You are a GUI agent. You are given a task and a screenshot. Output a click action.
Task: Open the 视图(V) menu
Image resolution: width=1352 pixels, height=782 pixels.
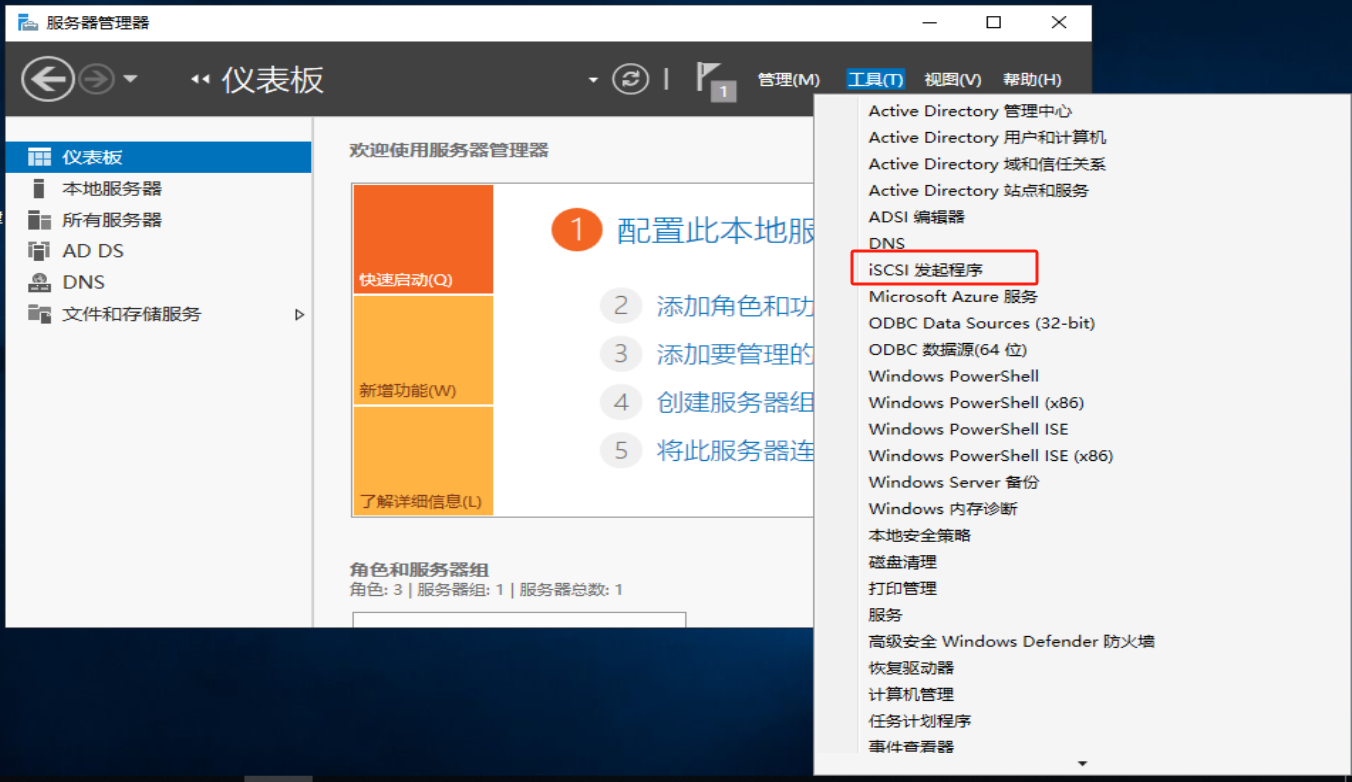[x=953, y=80]
